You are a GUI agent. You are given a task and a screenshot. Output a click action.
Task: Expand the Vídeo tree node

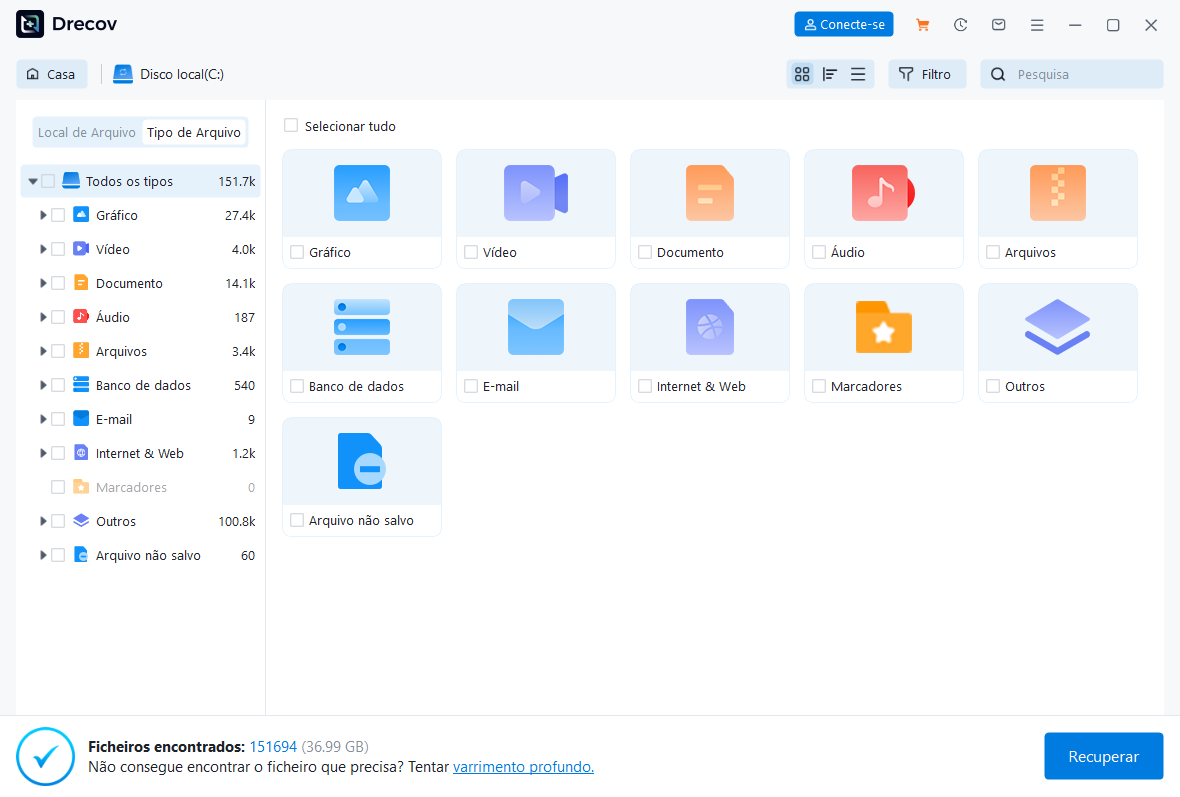point(43,249)
